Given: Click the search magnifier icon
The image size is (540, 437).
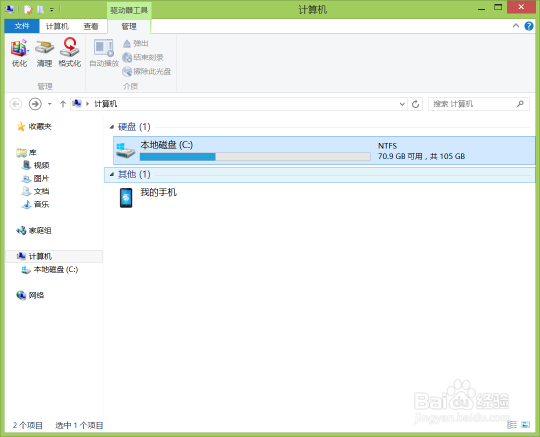Looking at the screenshot, I should click(x=520, y=104).
